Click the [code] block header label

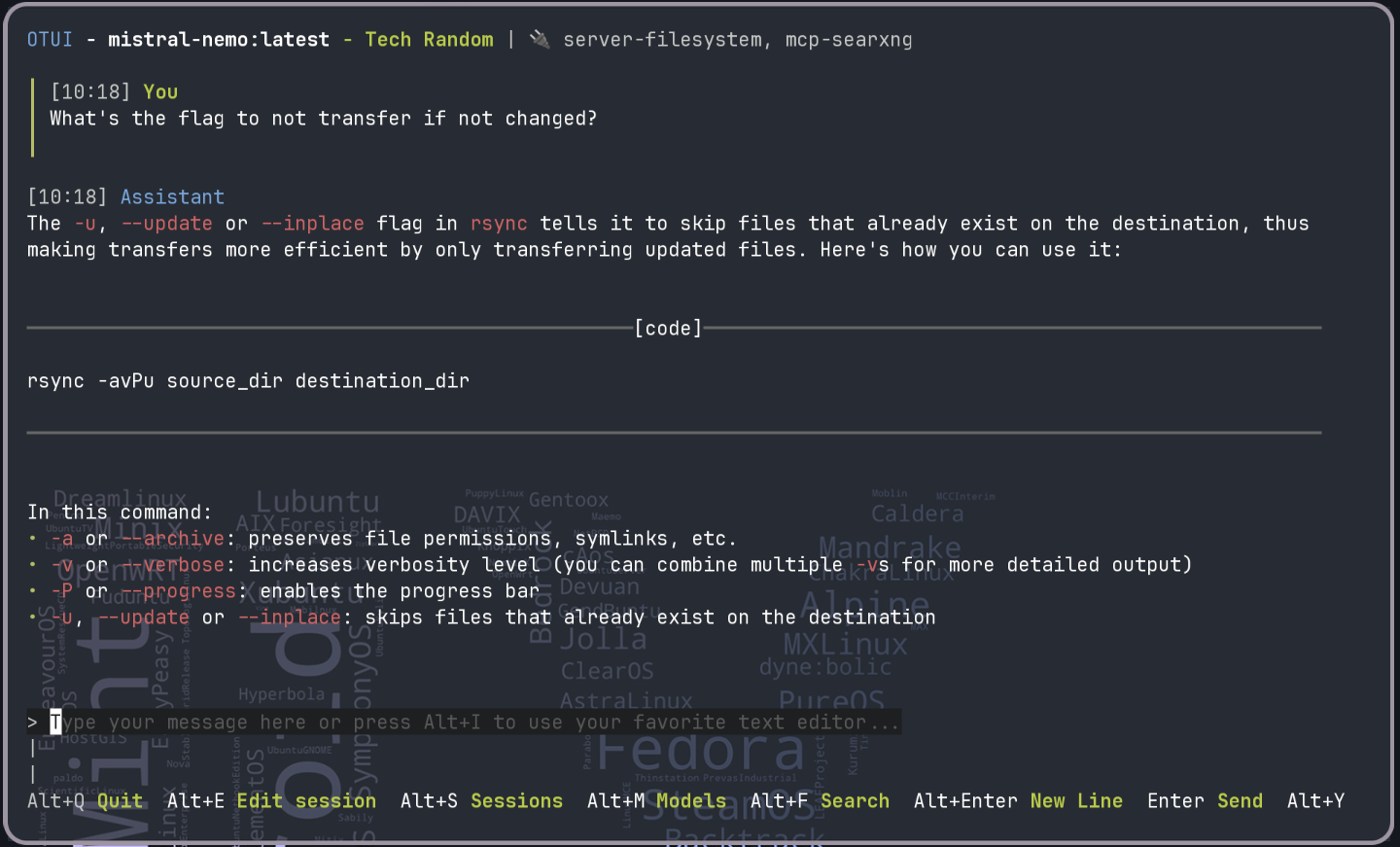668,329
